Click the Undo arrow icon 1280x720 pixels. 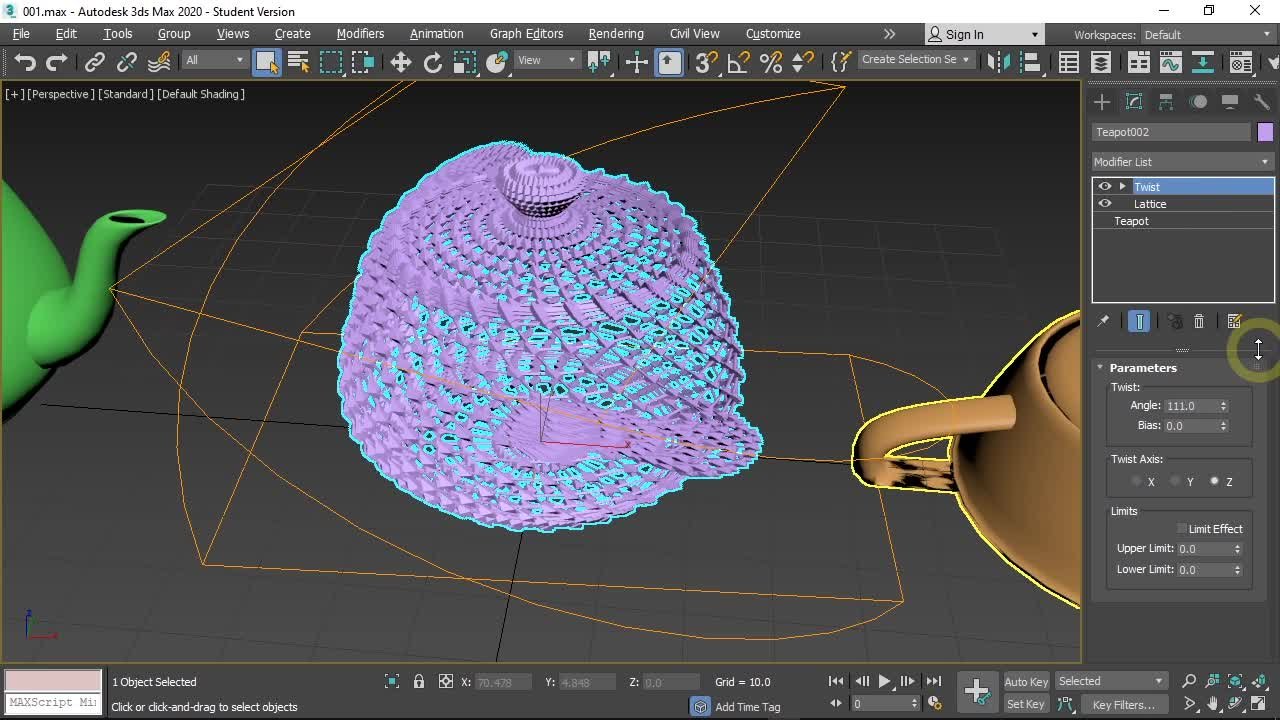25,62
